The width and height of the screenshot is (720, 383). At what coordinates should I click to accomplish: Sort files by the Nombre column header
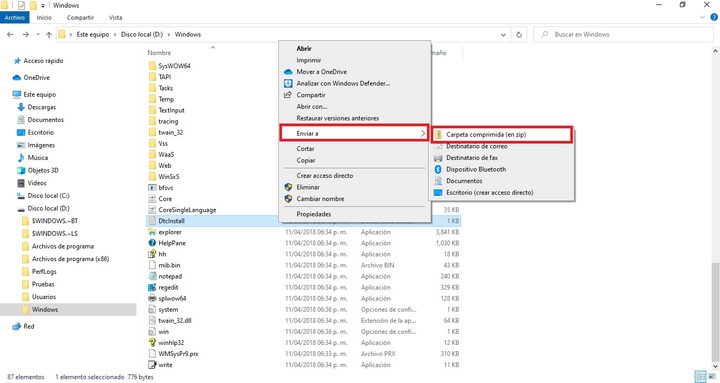click(x=159, y=53)
